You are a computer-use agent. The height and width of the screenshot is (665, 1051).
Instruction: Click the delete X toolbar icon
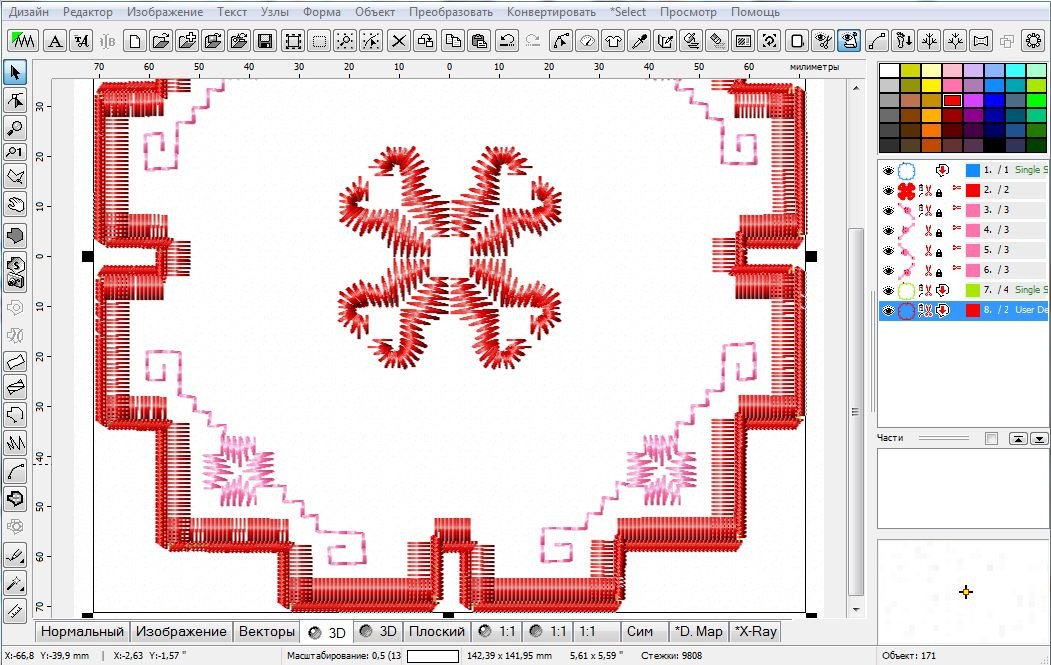coord(399,41)
